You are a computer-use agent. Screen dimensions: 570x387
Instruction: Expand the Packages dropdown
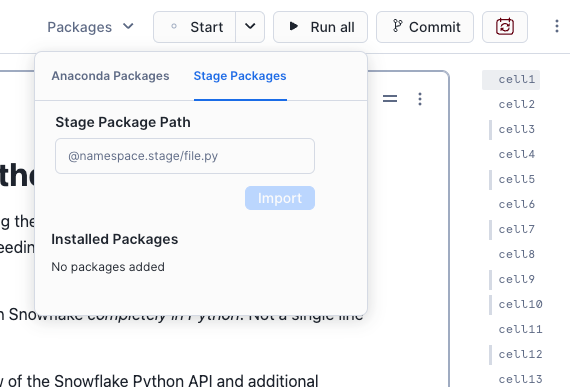pos(90,27)
